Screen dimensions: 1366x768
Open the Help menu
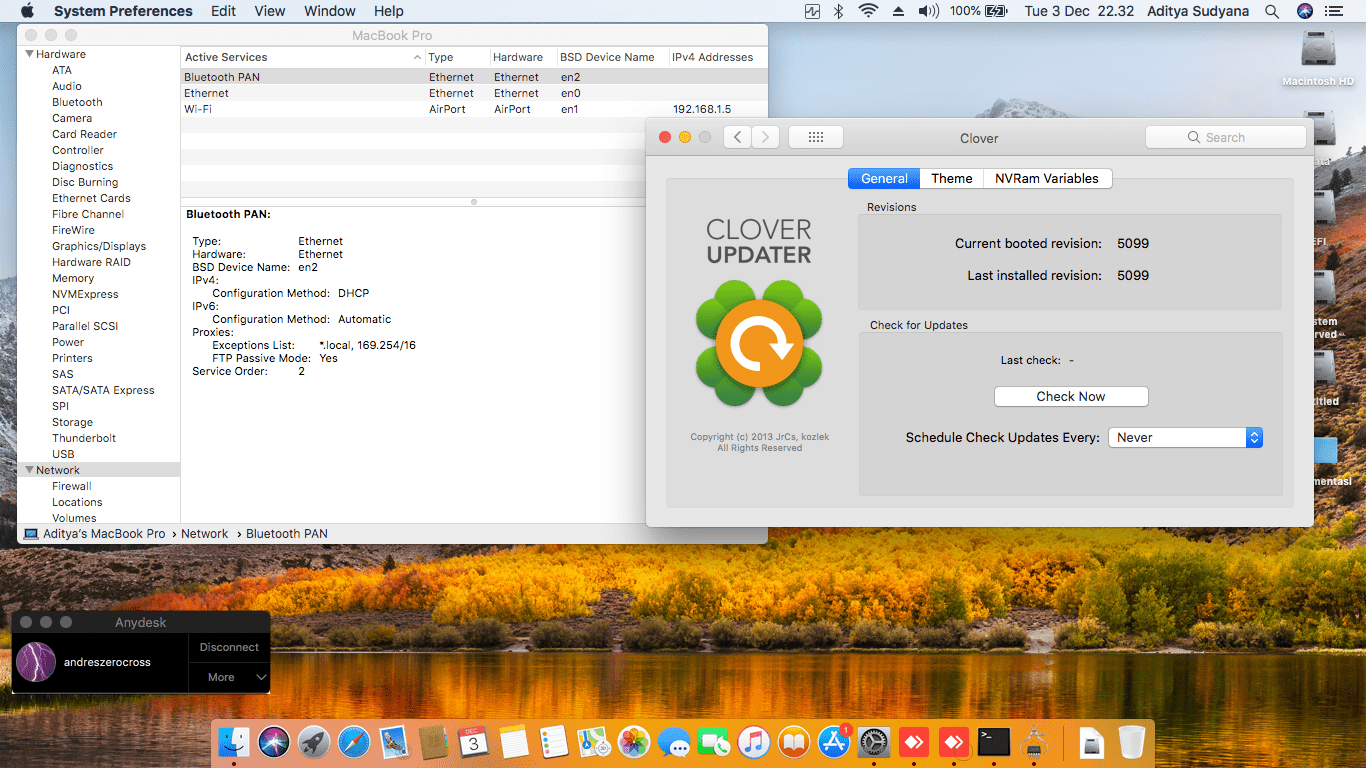(x=389, y=11)
